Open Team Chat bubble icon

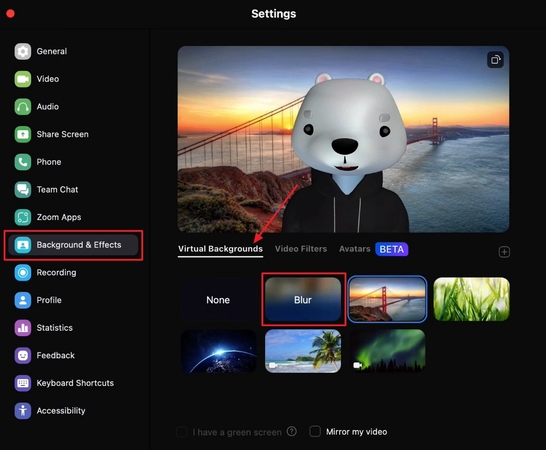23,189
